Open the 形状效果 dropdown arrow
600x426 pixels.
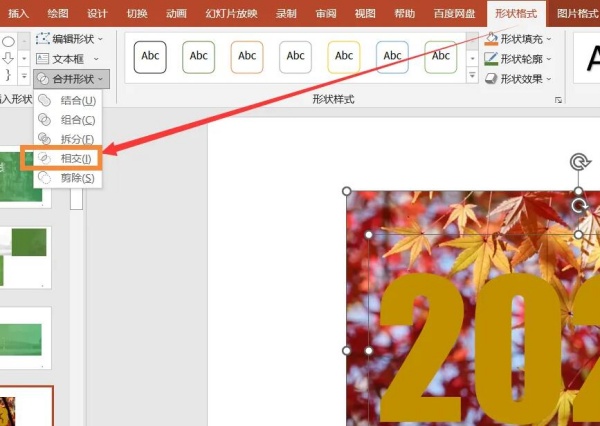click(x=549, y=79)
